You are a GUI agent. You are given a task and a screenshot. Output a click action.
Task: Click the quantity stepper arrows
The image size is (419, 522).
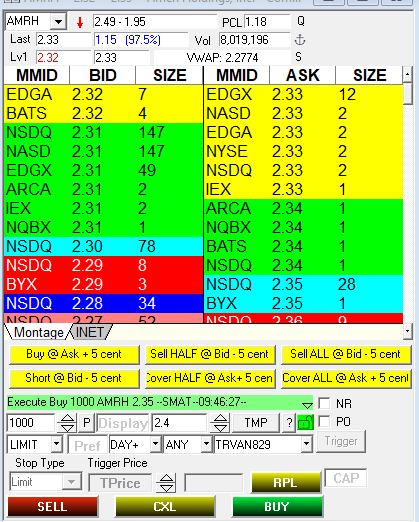point(67,423)
